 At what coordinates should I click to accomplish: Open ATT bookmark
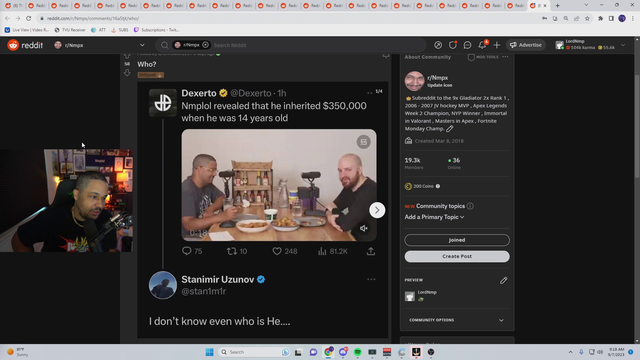(x=98, y=30)
